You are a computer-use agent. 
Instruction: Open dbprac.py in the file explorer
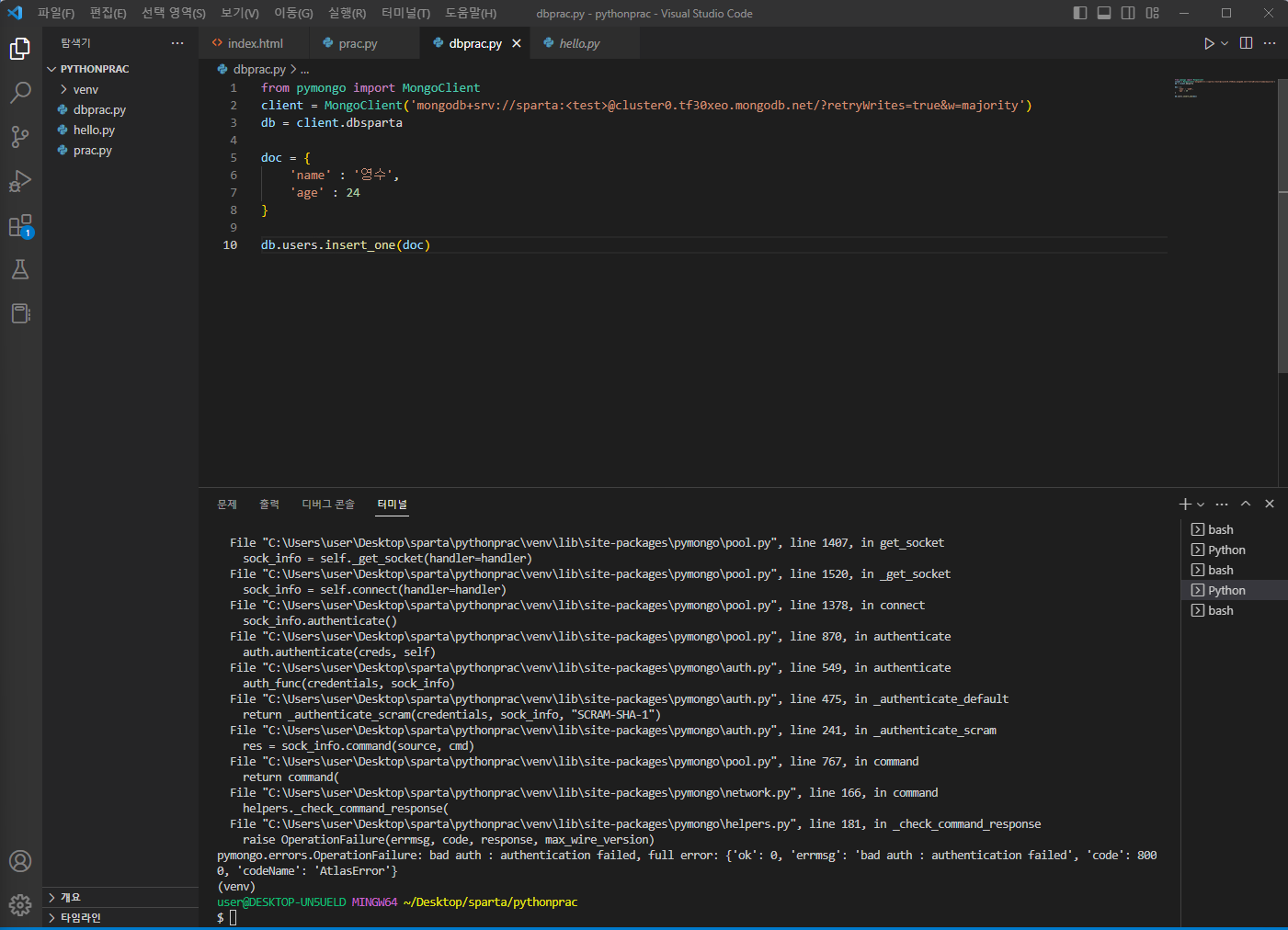tap(120, 109)
